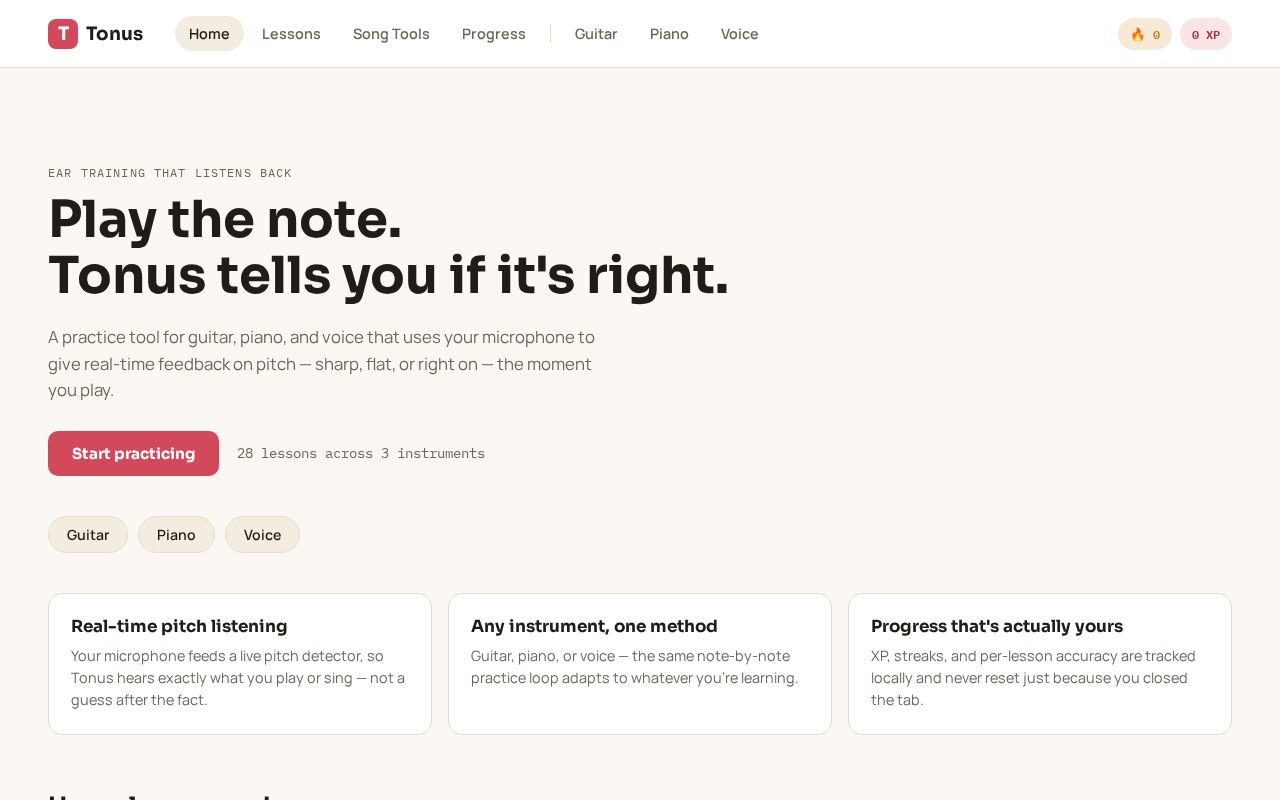The height and width of the screenshot is (800, 1280).
Task: Open the Lessons nav item
Action: point(291,34)
